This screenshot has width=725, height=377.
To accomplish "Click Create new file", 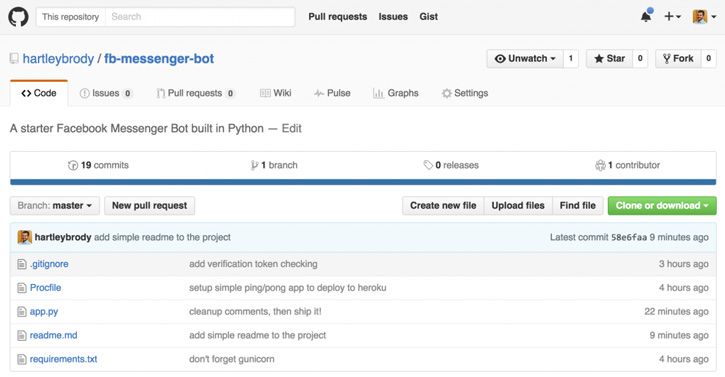I will coord(443,205).
